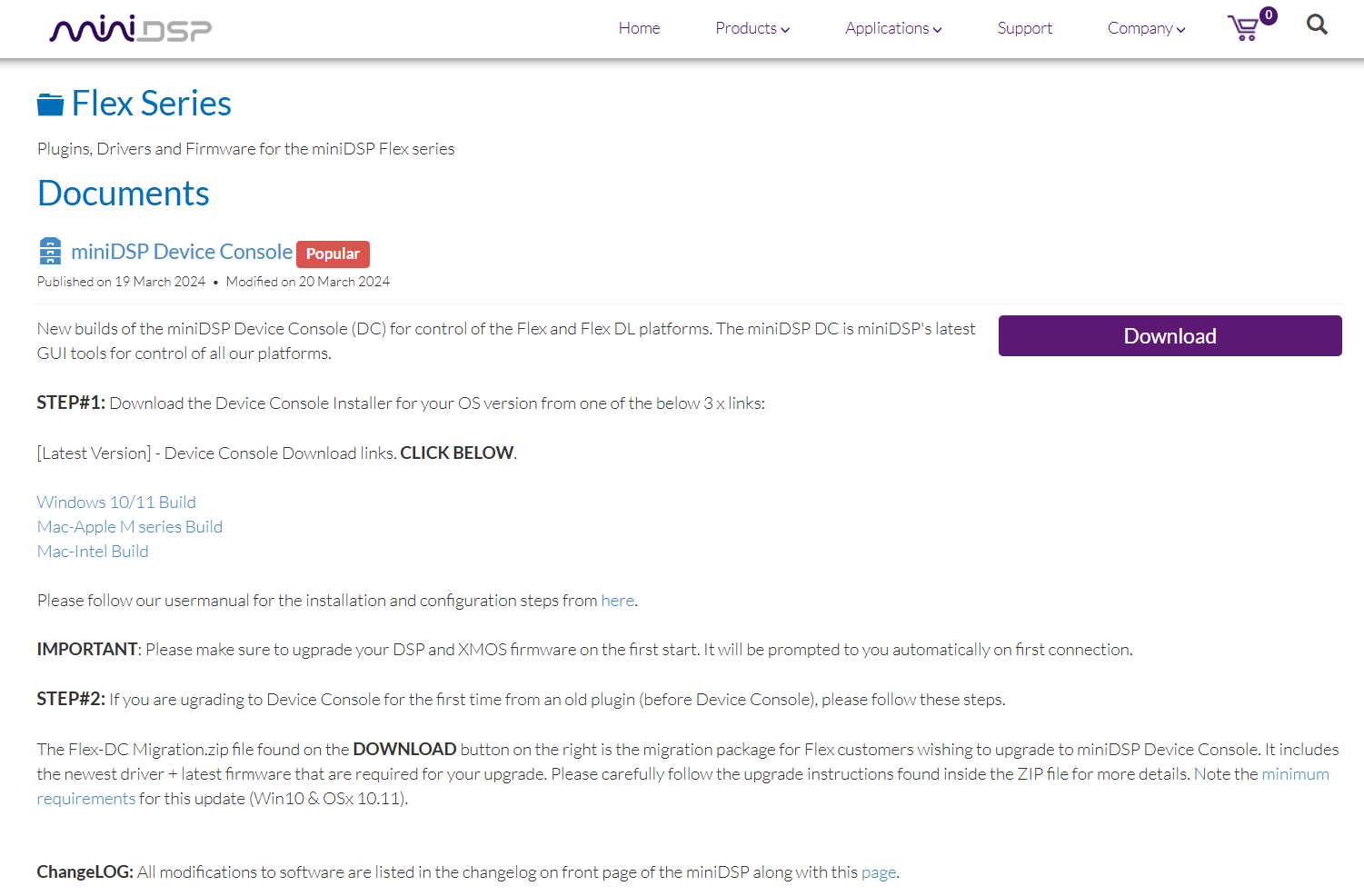Follow the user manual 'here' link
Screen dimensions: 1364x896
617,601
